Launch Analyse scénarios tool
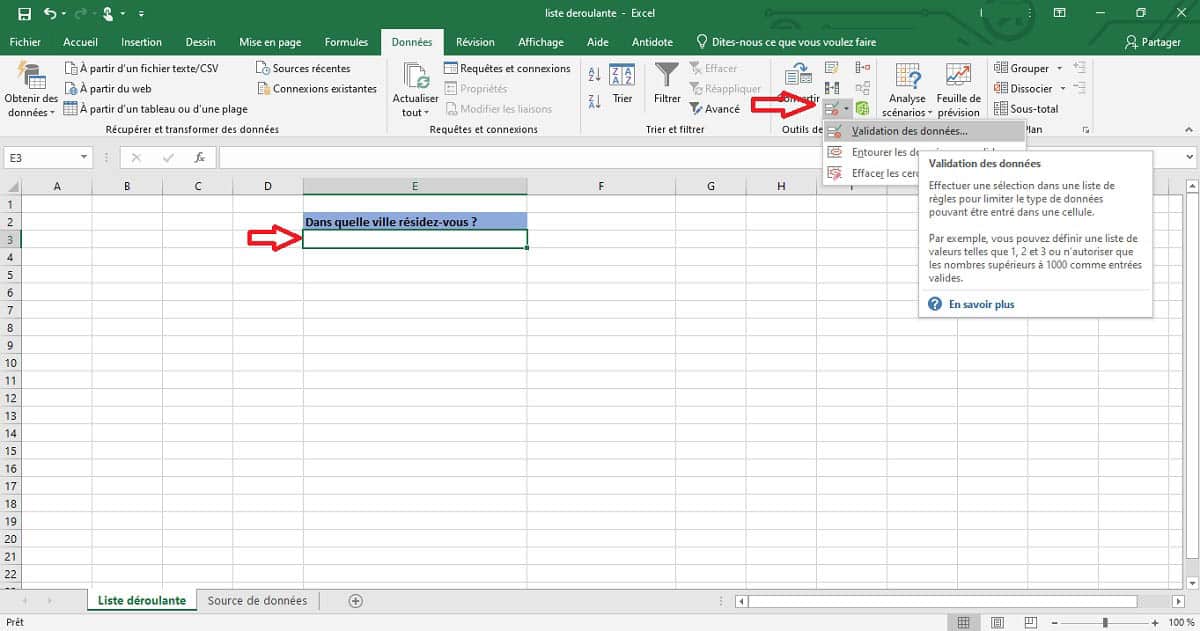The image size is (1200, 631). point(906,88)
